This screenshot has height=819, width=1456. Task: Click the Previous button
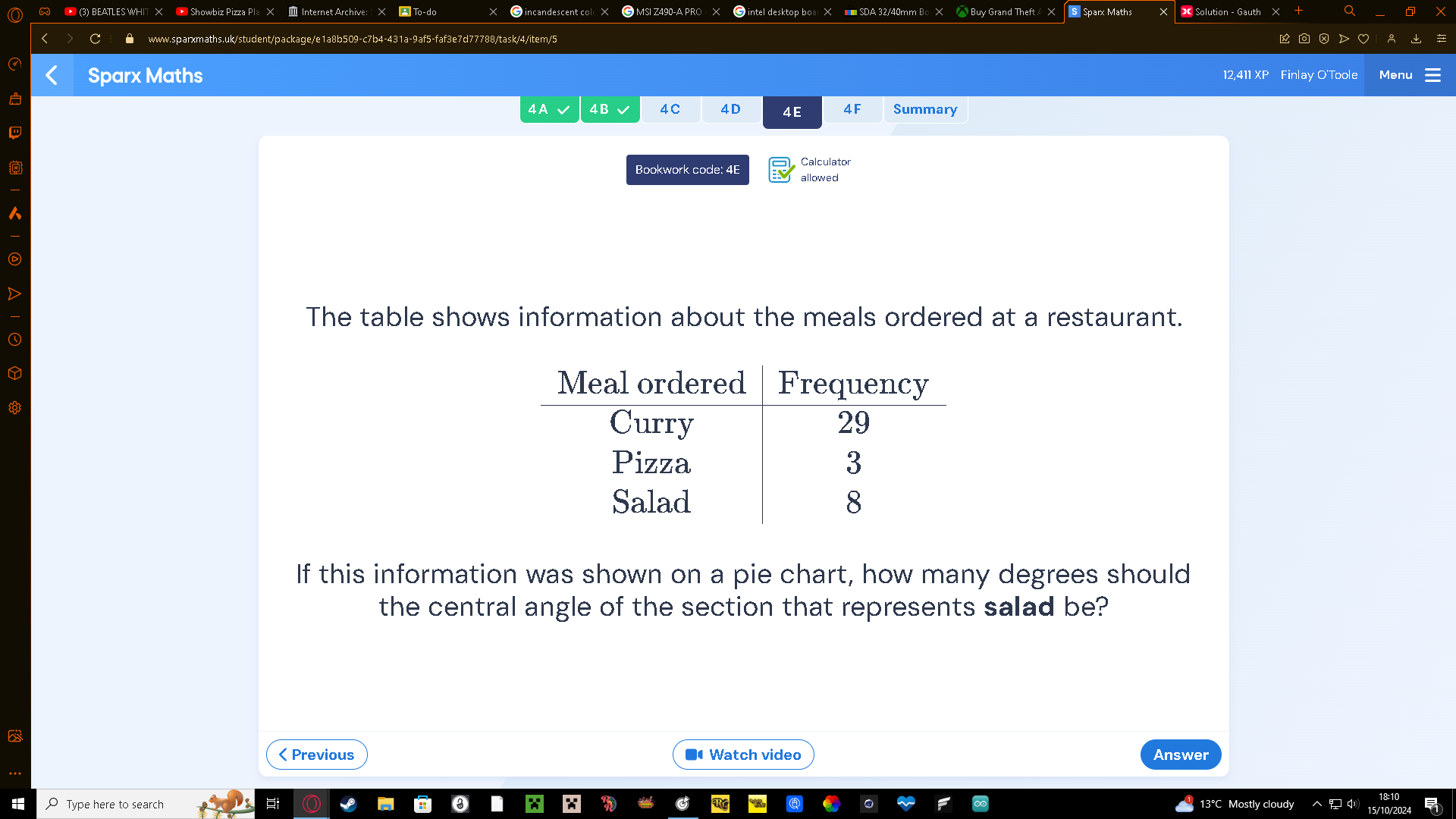coord(316,754)
